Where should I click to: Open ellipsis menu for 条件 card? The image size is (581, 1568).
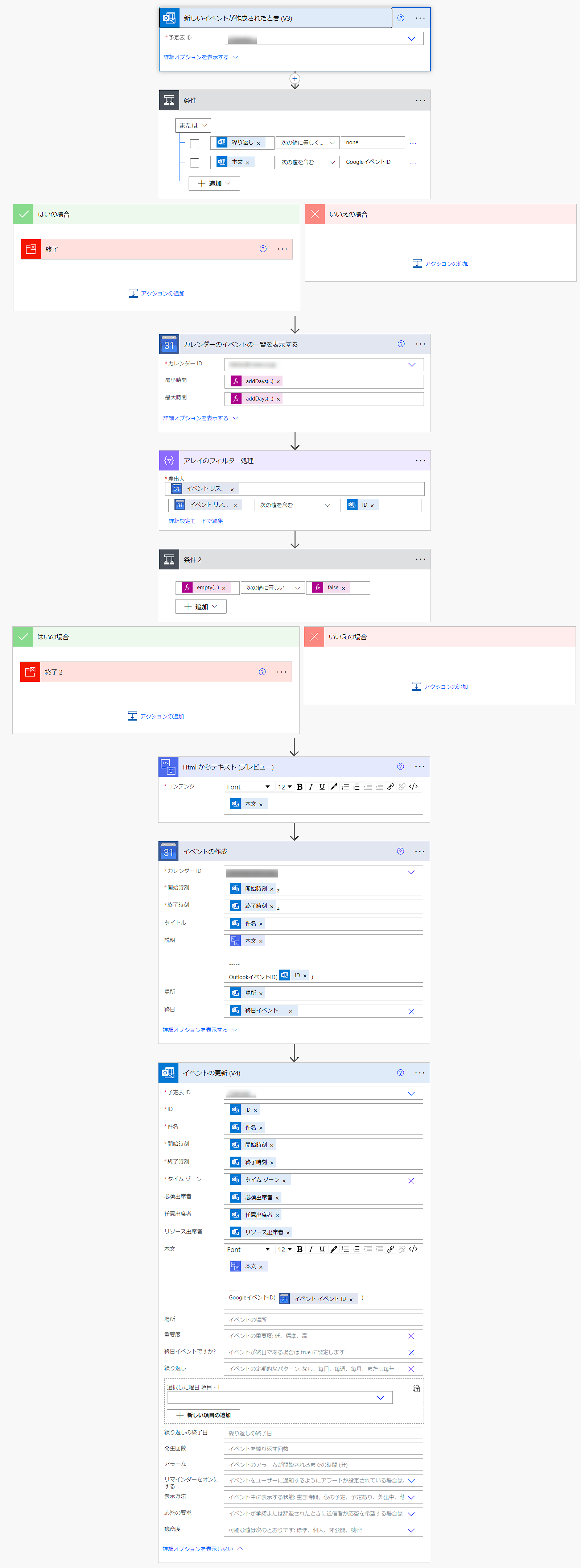[420, 100]
